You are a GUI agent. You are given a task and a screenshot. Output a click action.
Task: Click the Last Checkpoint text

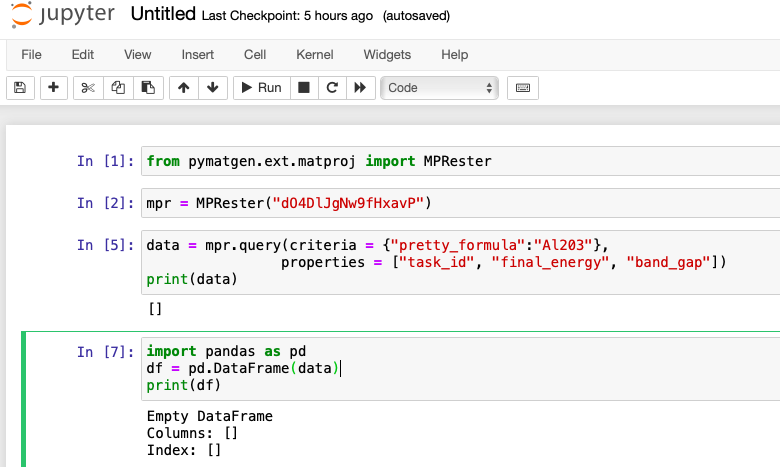pos(287,16)
